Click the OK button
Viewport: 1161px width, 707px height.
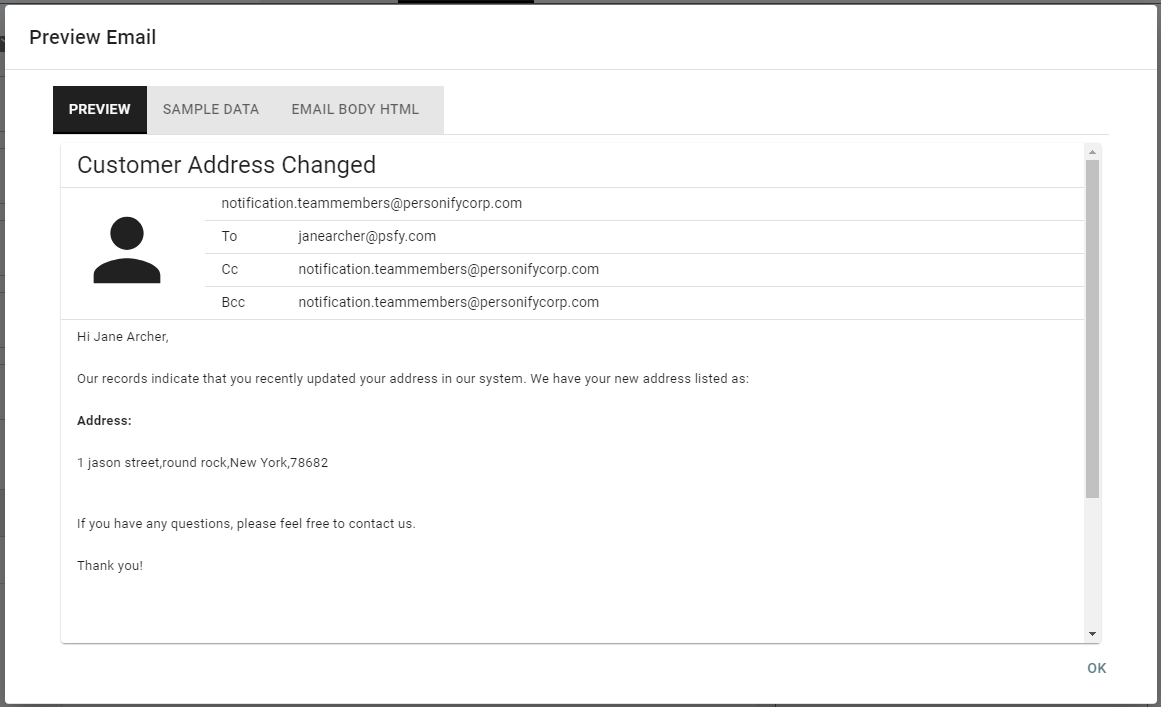pyautogui.click(x=1097, y=668)
